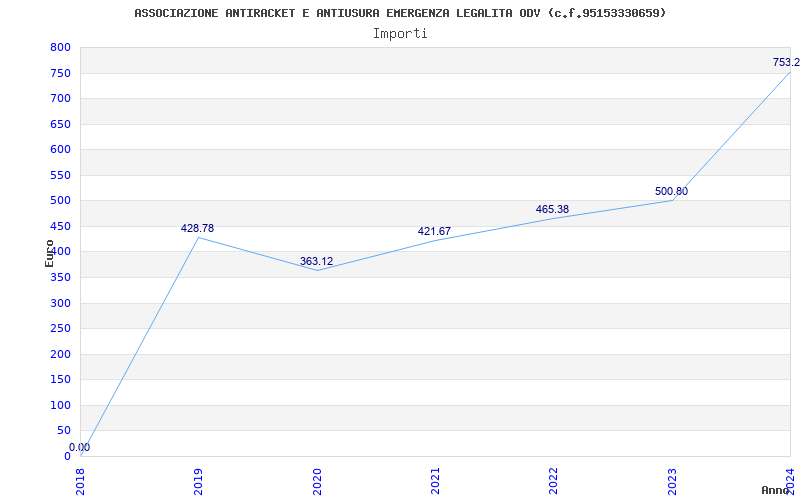Select the 2018 year axis label
This screenshot has width=800, height=500.
(80, 481)
